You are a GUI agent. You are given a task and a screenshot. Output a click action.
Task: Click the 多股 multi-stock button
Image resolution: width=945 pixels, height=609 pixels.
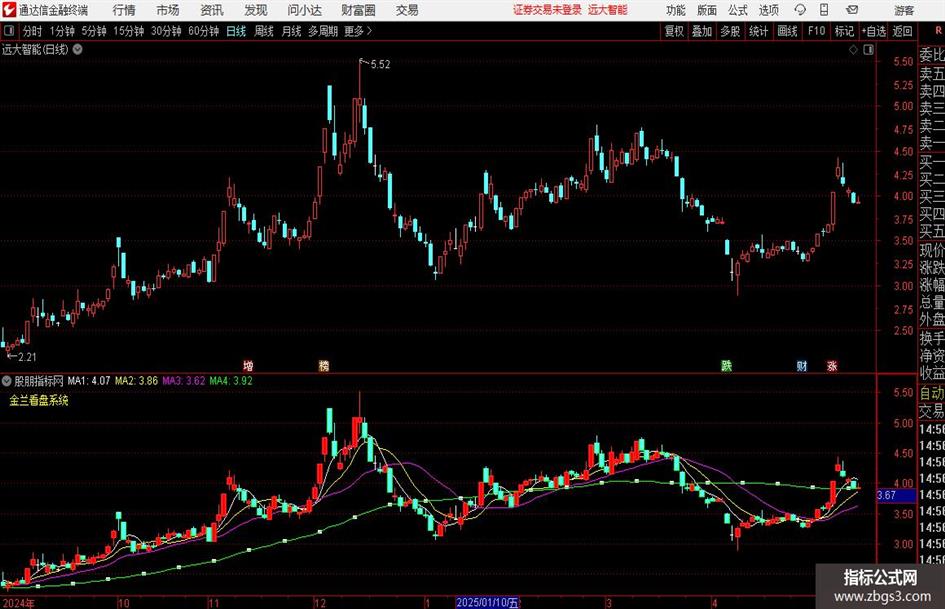coord(730,31)
